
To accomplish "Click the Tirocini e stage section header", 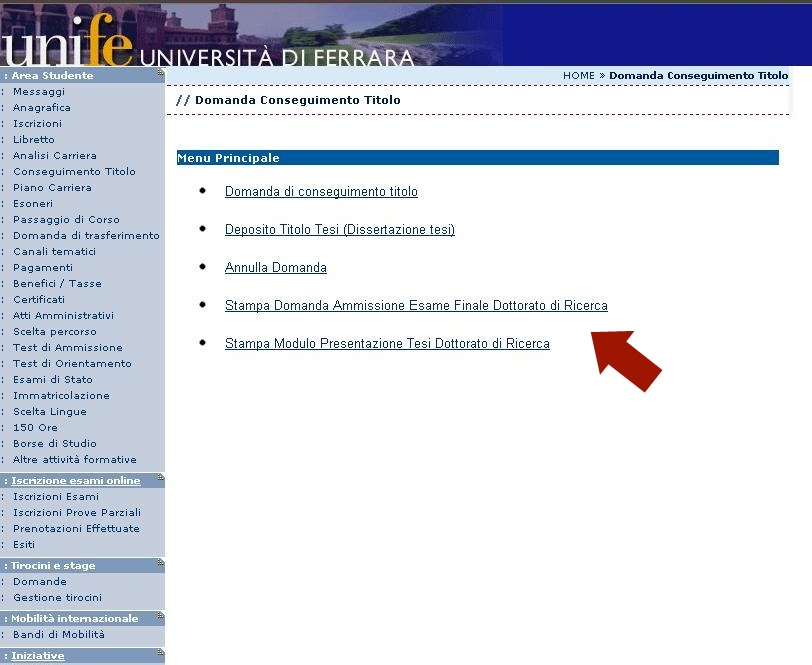I will (x=53, y=566).
